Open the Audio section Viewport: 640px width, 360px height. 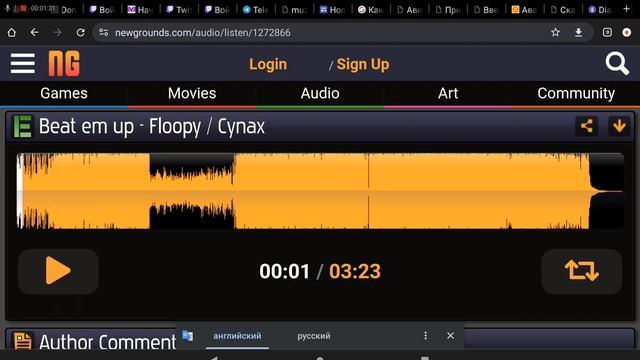tap(320, 93)
